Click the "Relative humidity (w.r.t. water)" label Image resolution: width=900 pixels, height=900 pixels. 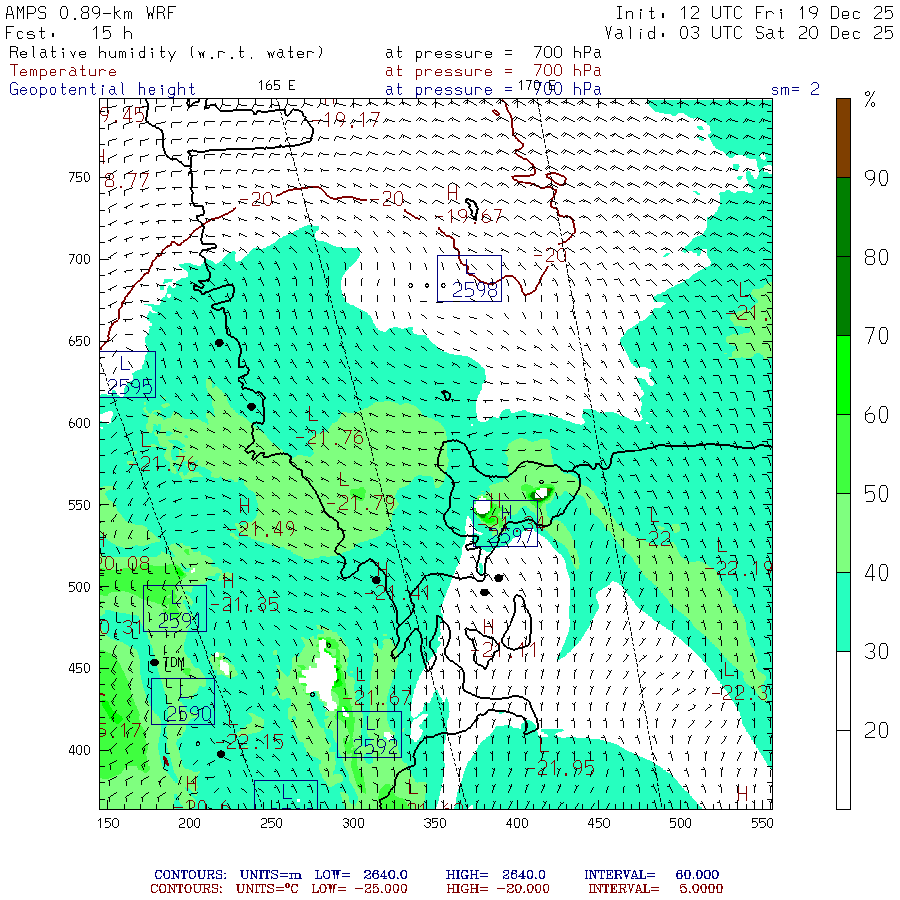point(166,53)
